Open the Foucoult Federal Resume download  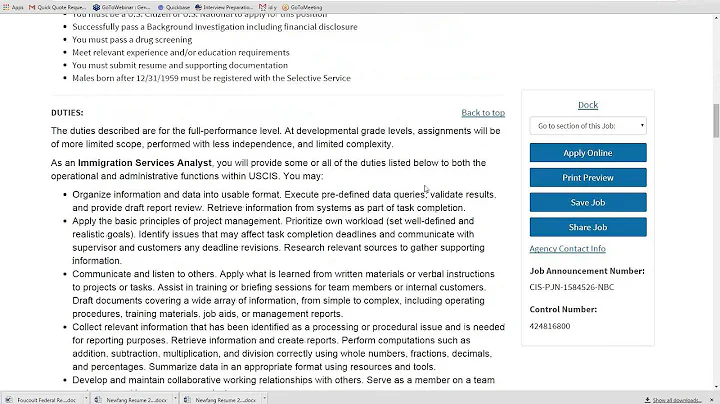pos(42,400)
